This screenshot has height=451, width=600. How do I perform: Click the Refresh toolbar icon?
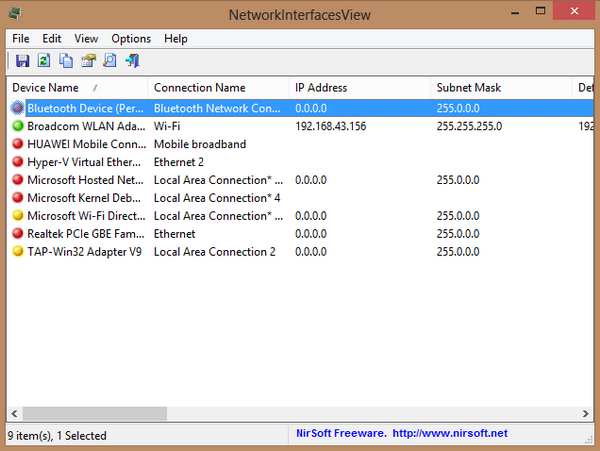point(44,61)
